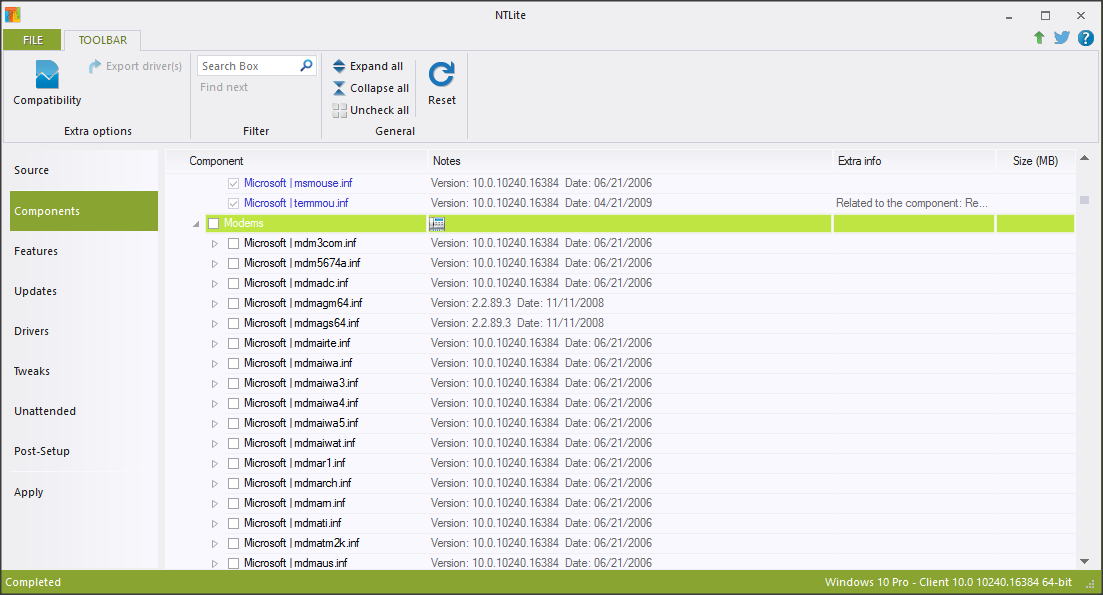Expand the mdm5674a.inf tree item
Screen dimensions: 1103x595
(x=214, y=263)
